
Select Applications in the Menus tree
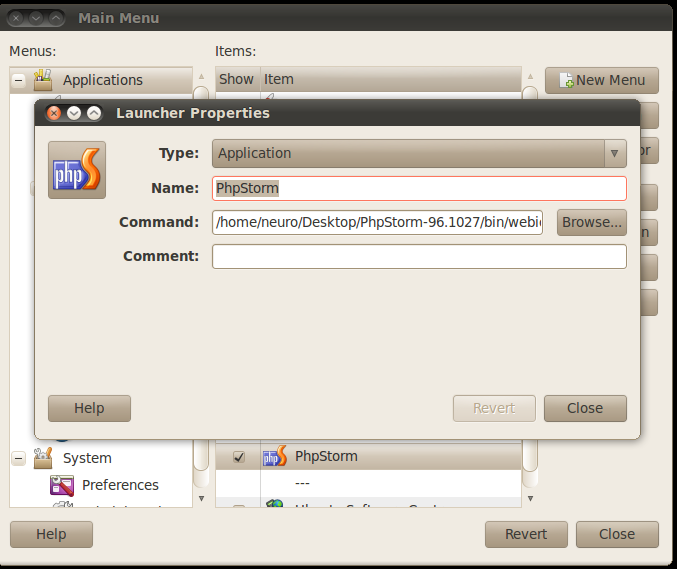[103, 80]
